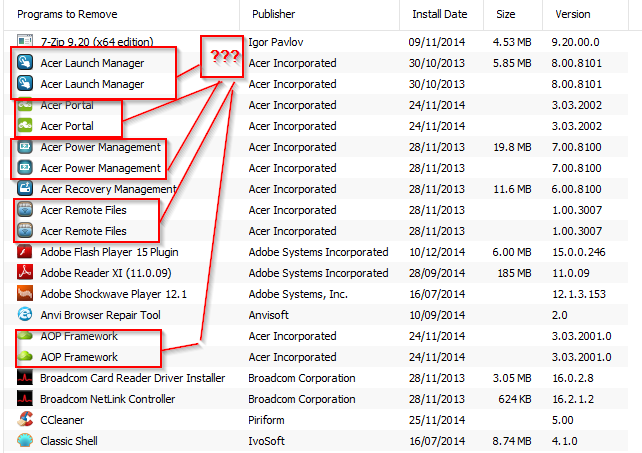Screen dimensions: 642x453
Task: Click version 6.00.8100
Action: coord(576,189)
